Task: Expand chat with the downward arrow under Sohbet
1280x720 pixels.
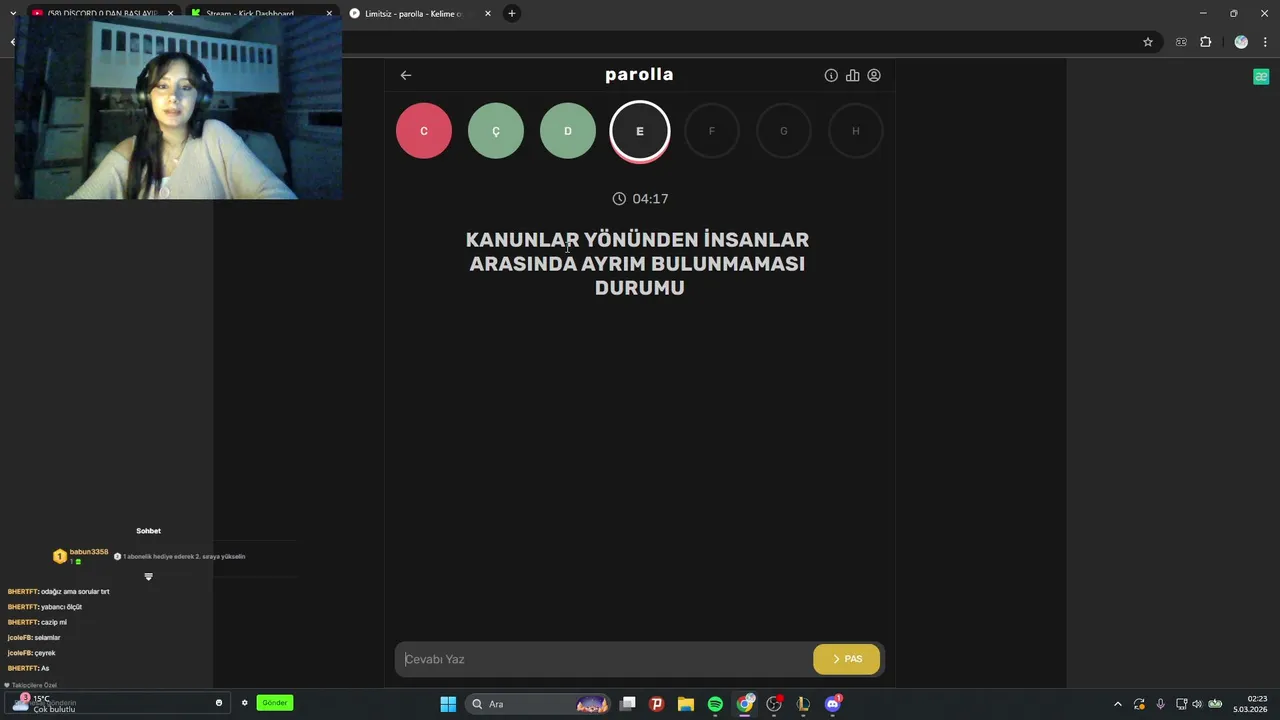Action: [148, 577]
